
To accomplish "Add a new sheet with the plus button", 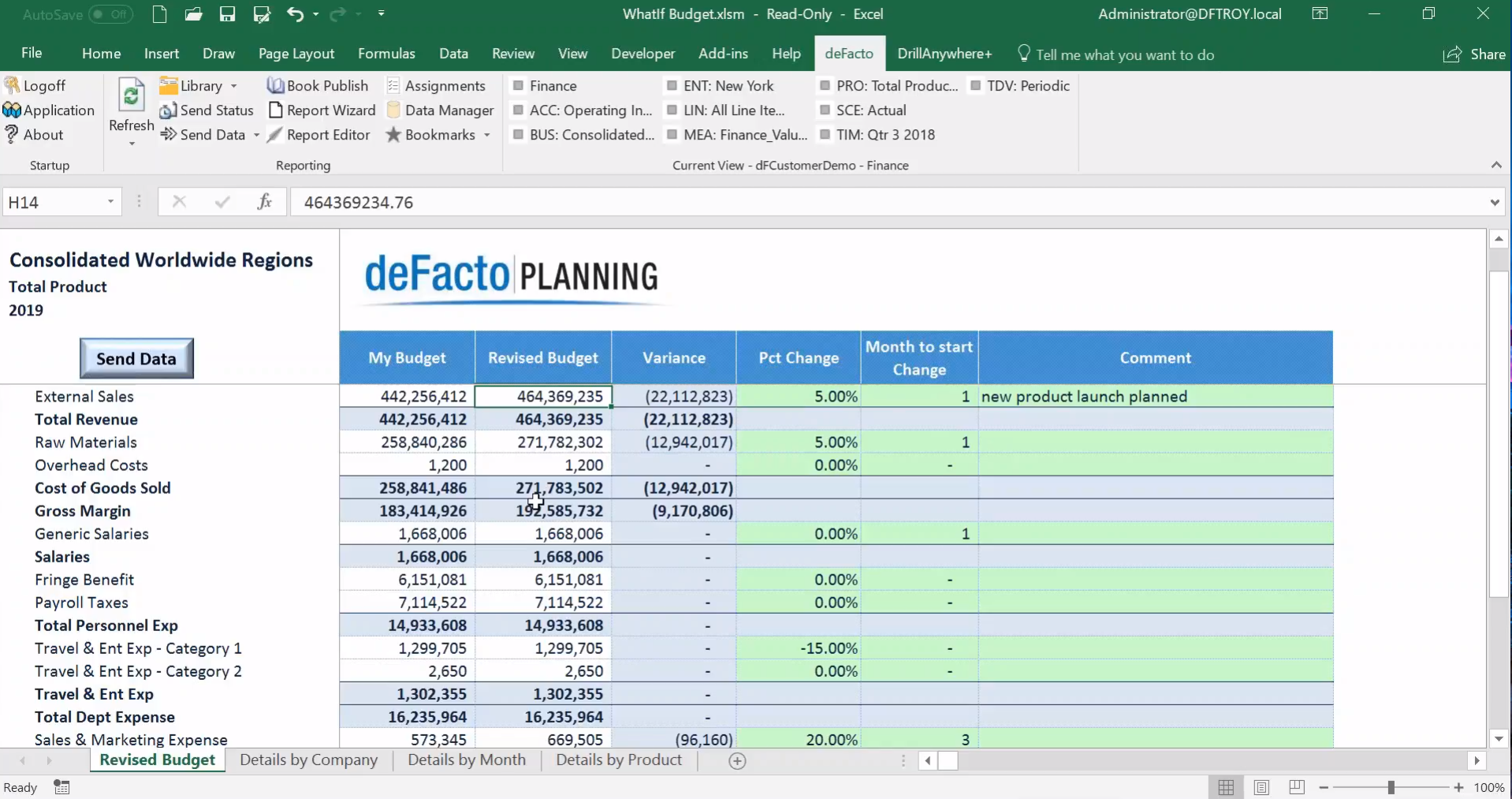I will 737,761.
